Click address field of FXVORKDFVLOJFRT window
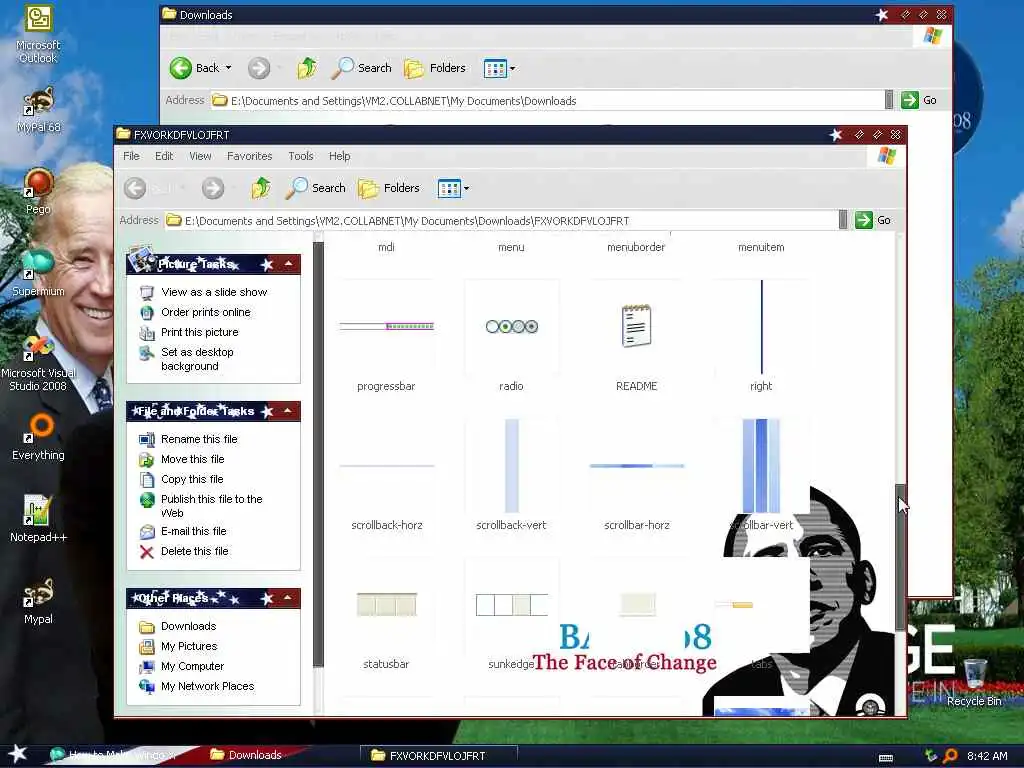Image resolution: width=1024 pixels, height=768 pixels. point(502,221)
